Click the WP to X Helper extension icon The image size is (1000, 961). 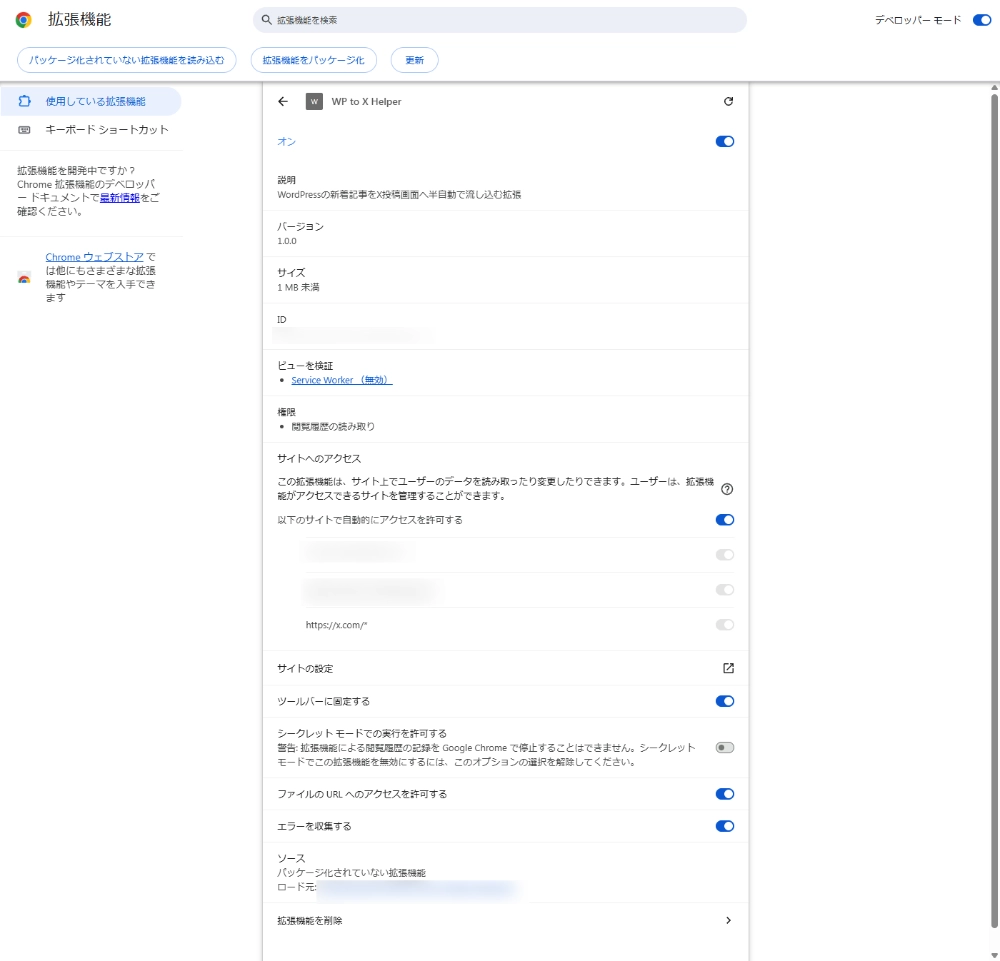click(x=314, y=101)
